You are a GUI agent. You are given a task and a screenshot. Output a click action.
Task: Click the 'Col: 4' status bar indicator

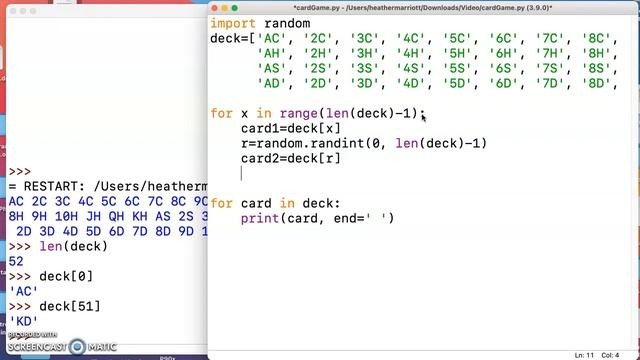[x=610, y=356]
